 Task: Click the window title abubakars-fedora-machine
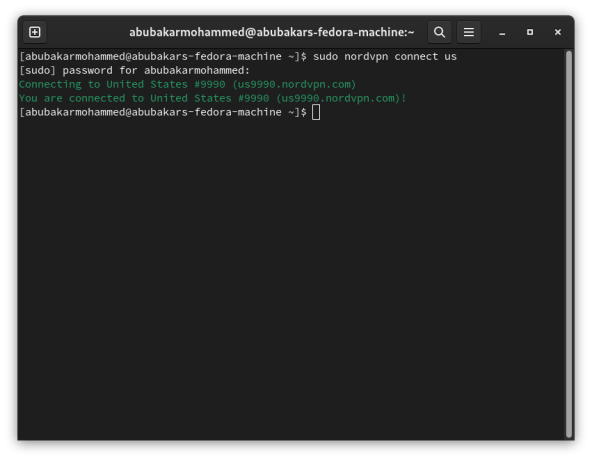point(272,32)
